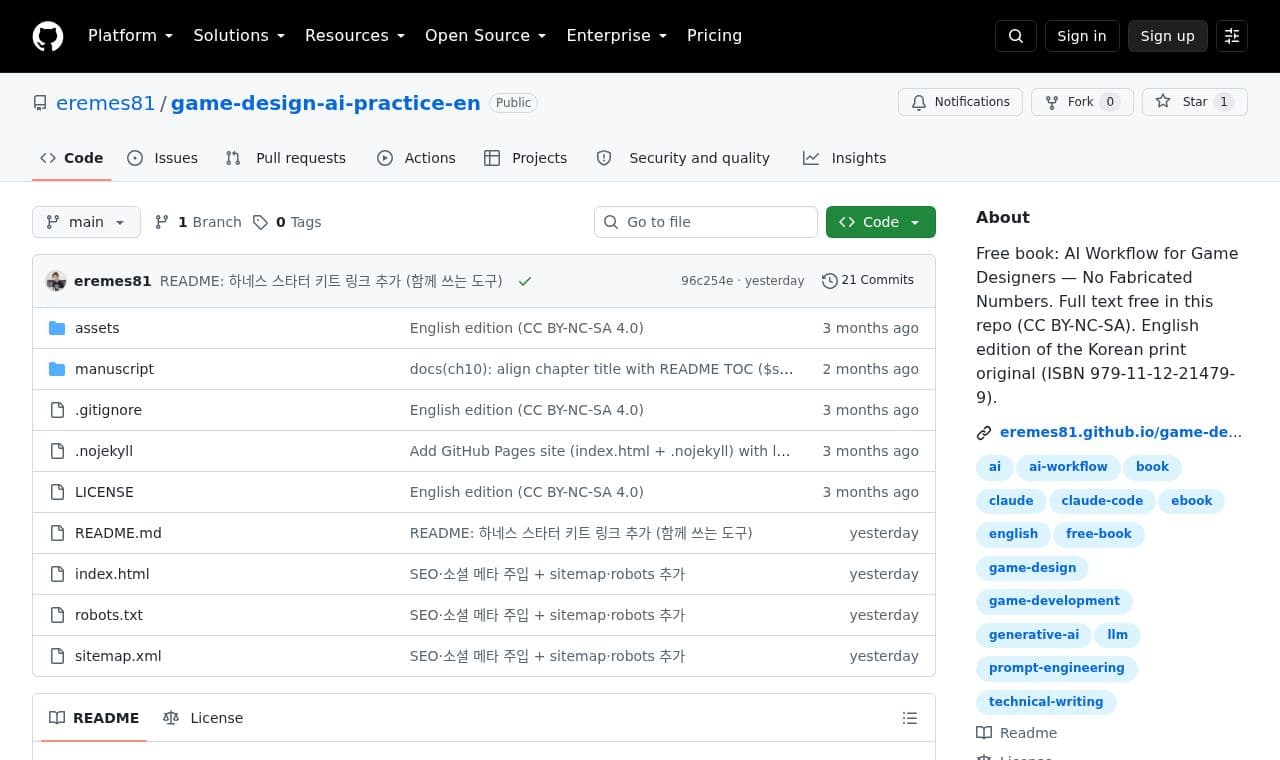Click the eremes81 avatar in commit row
Image resolution: width=1280 pixels, height=760 pixels.
click(x=56, y=281)
